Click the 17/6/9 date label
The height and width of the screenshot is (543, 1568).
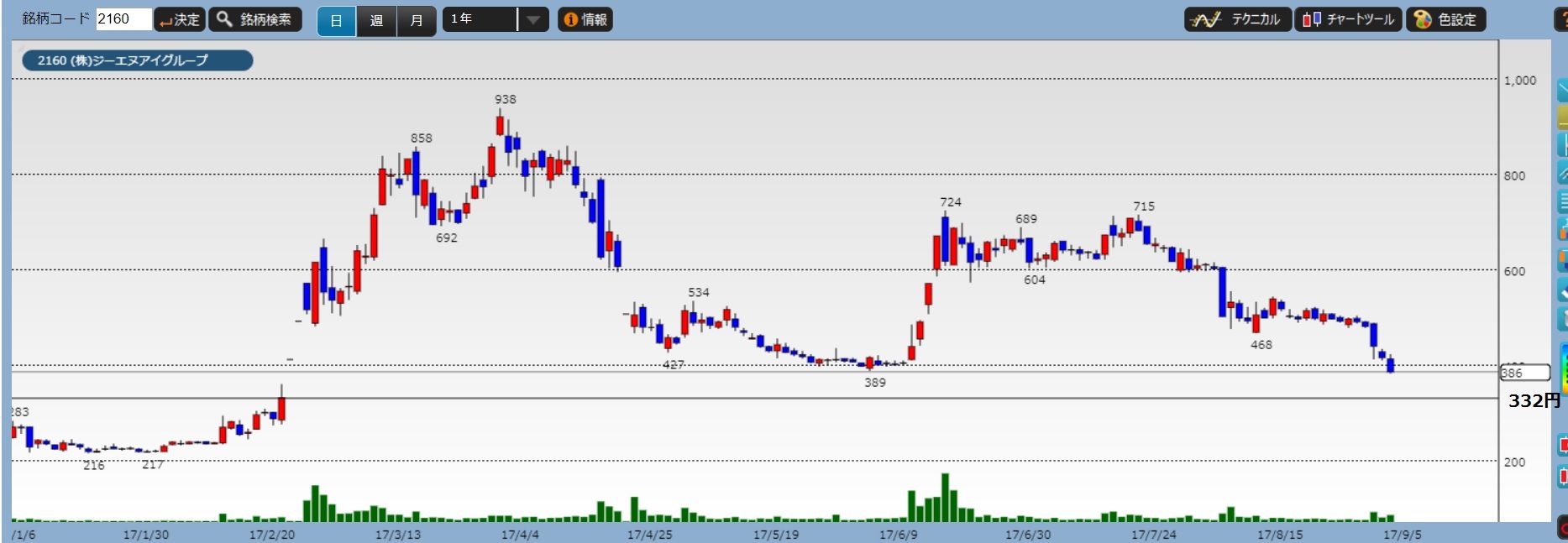coord(899,535)
